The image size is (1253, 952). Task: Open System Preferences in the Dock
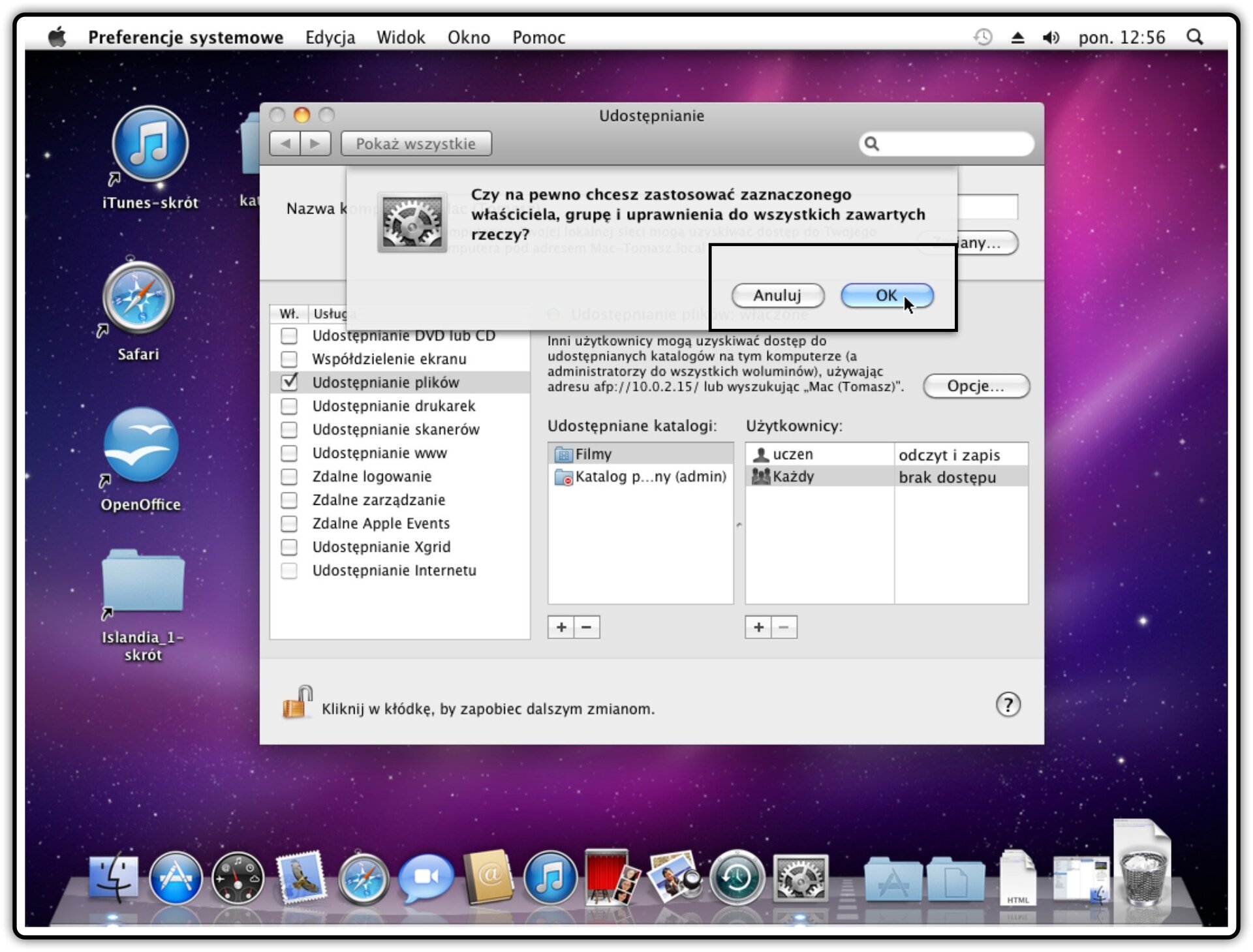pyautogui.click(x=801, y=878)
